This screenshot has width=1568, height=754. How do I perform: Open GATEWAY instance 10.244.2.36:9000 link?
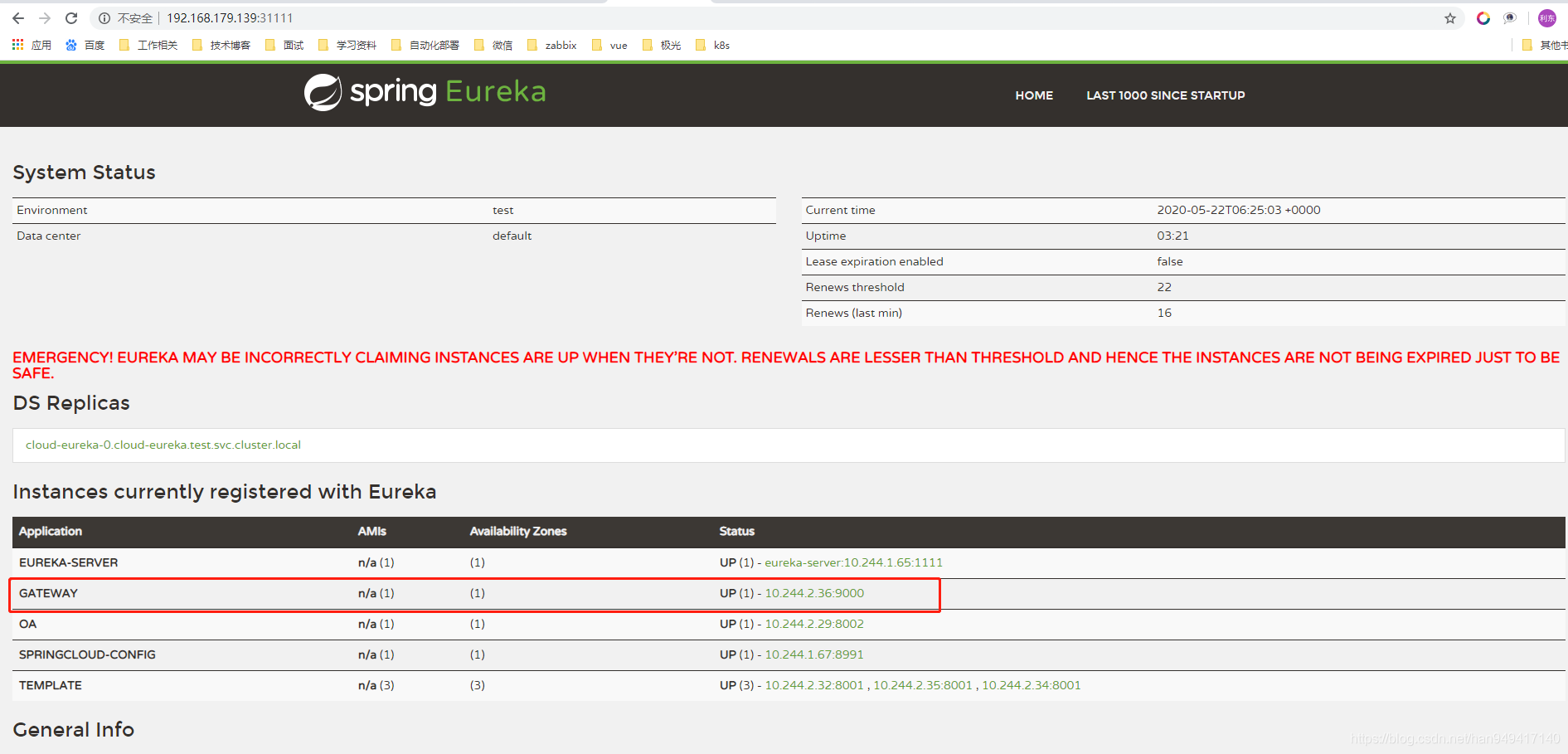814,593
